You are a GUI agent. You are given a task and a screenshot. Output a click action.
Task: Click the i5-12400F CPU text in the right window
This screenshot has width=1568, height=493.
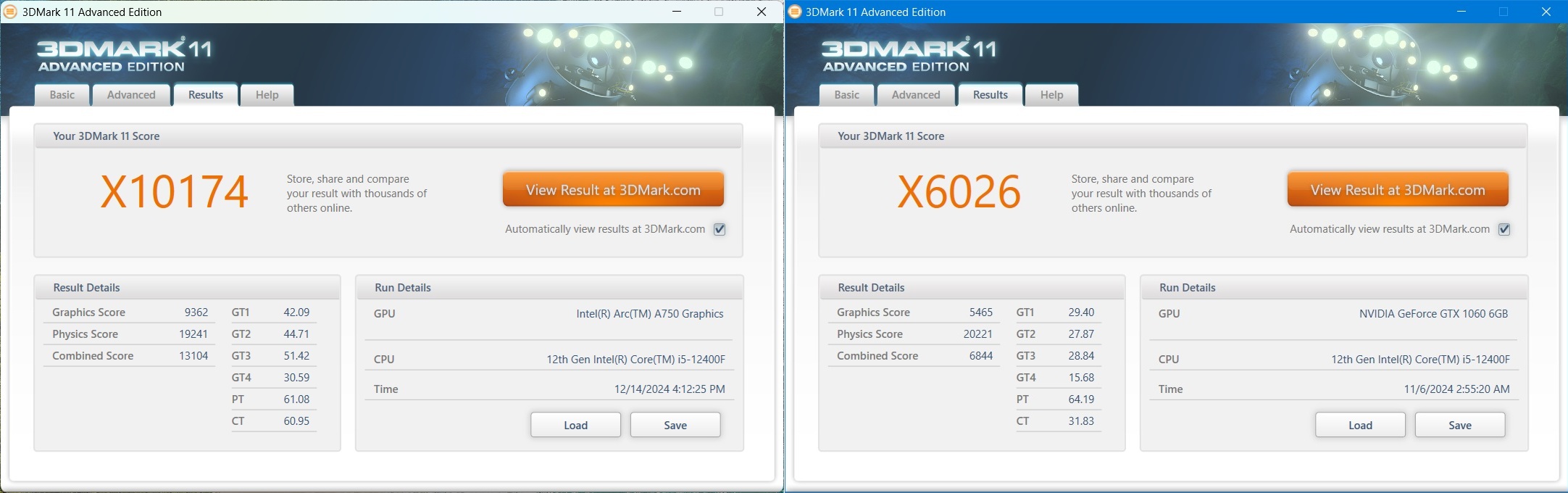point(1420,360)
